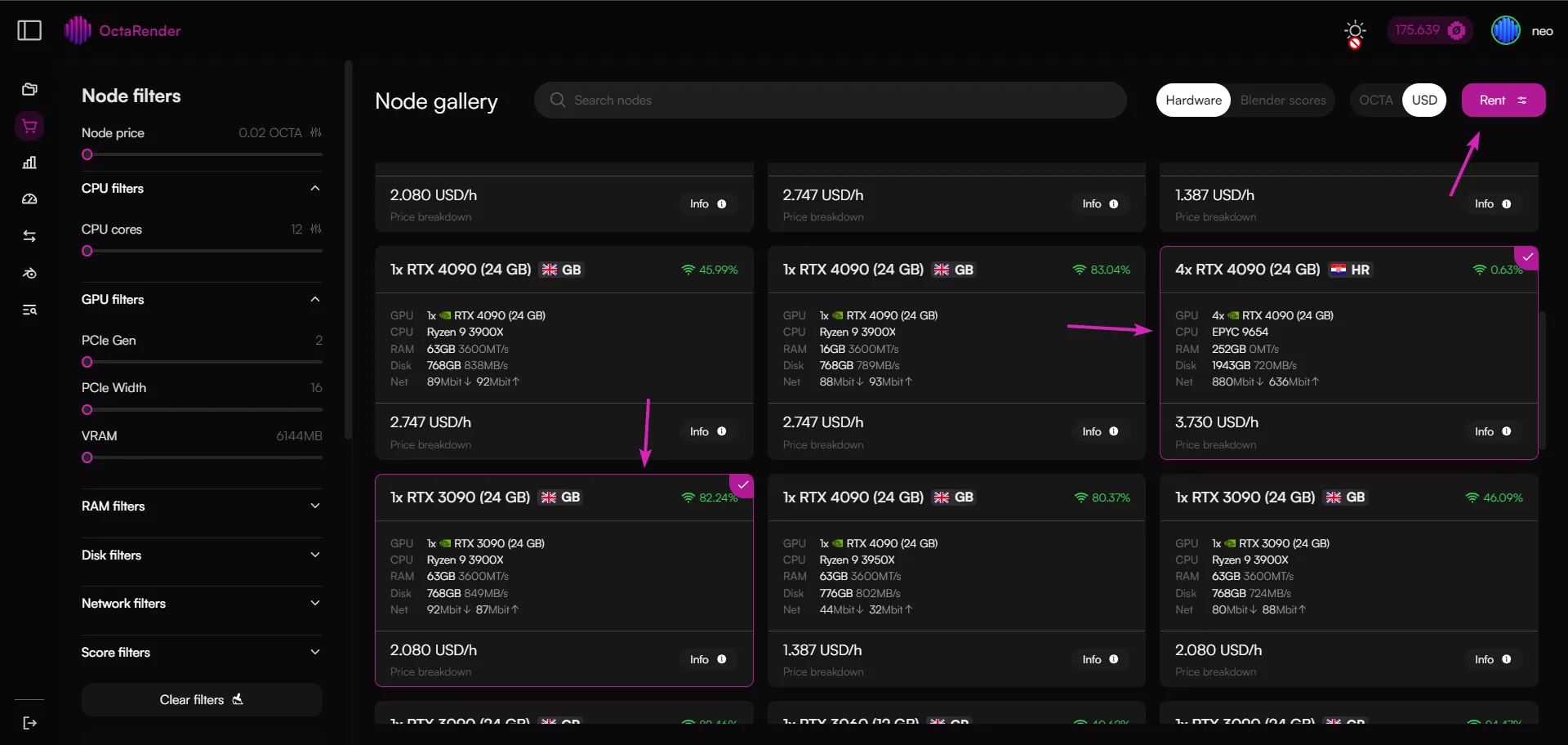Switch currency to USD
This screenshot has height=745, width=1568.
pos(1424,100)
